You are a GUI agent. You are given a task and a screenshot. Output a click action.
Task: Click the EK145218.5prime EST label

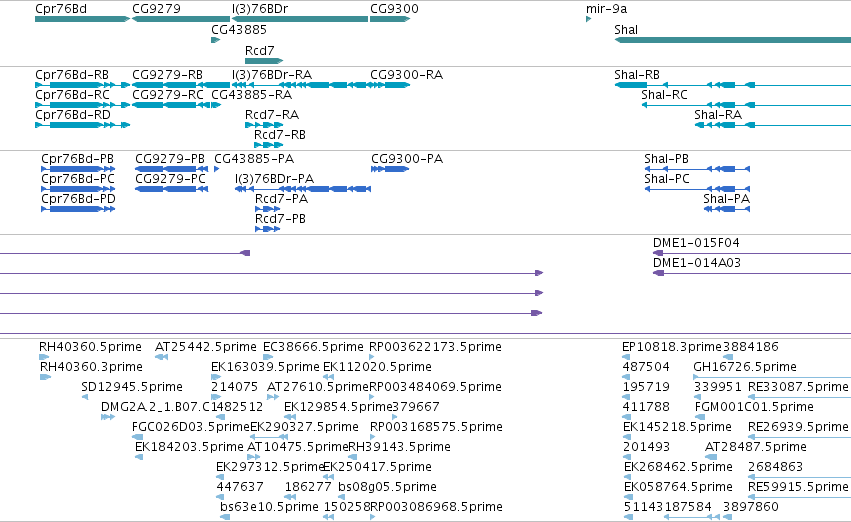coord(677,426)
